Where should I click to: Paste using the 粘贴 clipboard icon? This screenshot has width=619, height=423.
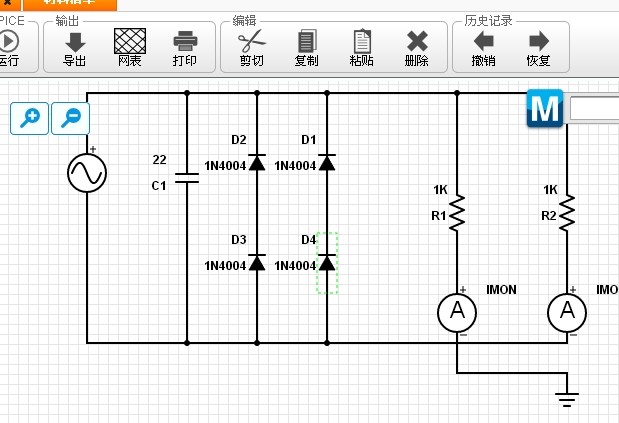362,41
